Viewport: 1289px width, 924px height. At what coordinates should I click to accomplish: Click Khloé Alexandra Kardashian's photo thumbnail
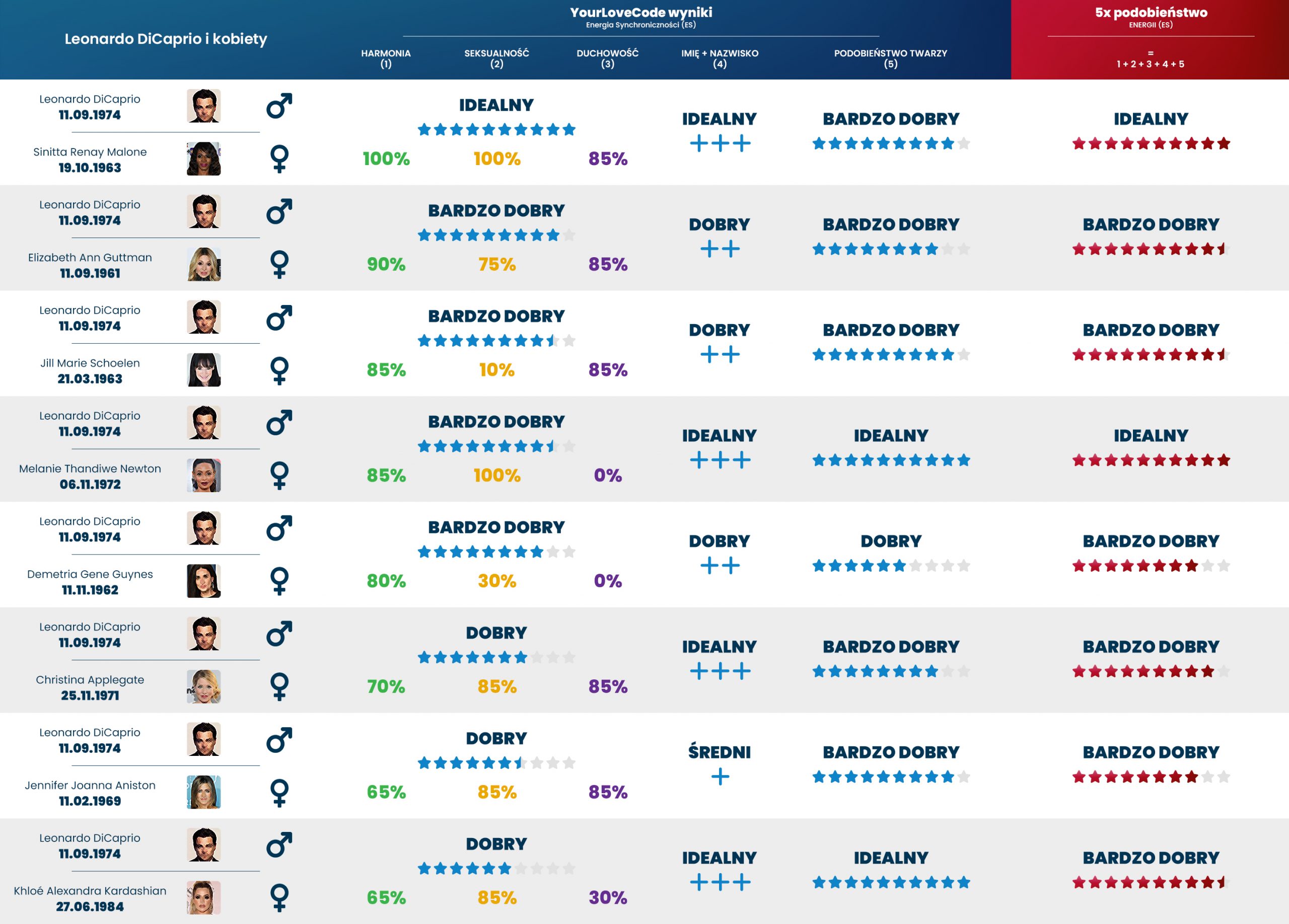click(203, 897)
